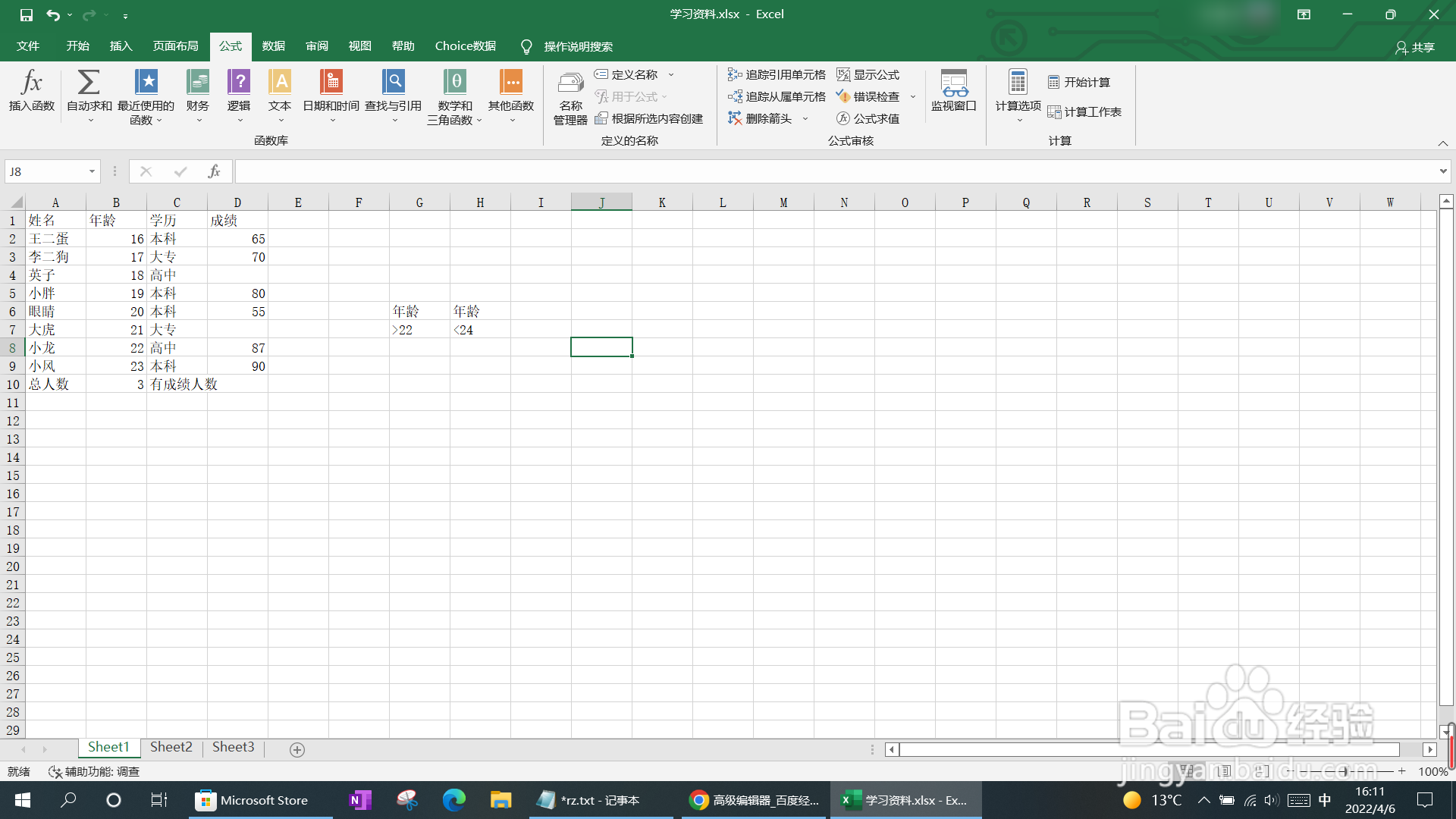This screenshot has width=1456, height=819.
Task: Open the Text (文本) functions list
Action: coord(280,96)
